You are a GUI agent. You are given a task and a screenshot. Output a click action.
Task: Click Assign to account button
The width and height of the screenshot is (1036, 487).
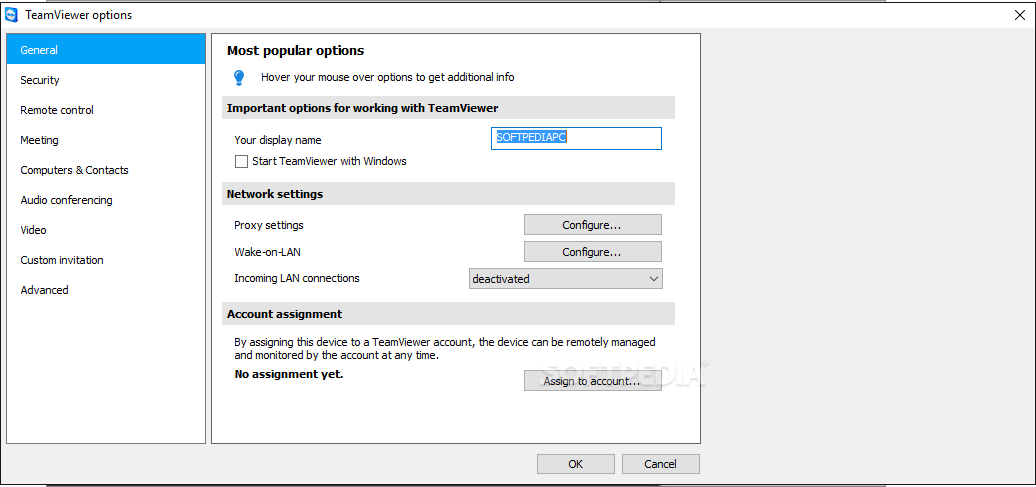pos(593,381)
